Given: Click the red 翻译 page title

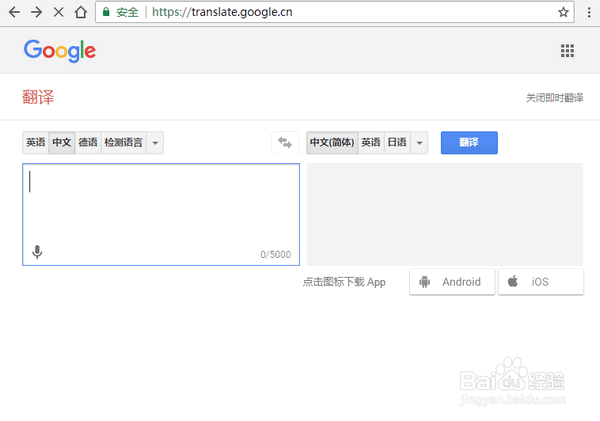Looking at the screenshot, I should (x=38, y=97).
